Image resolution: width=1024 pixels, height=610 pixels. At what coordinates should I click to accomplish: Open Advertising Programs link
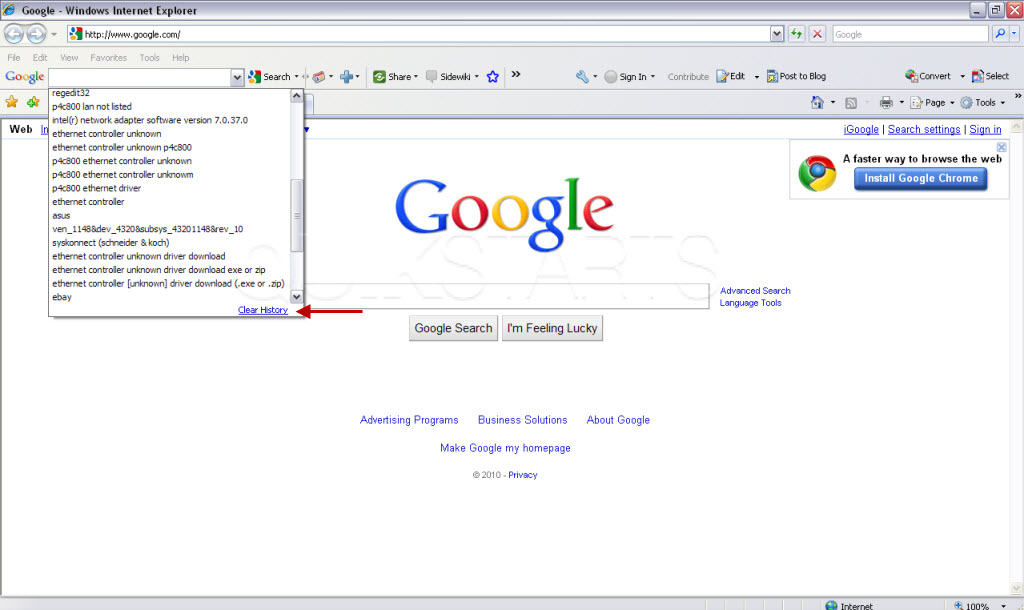[409, 420]
